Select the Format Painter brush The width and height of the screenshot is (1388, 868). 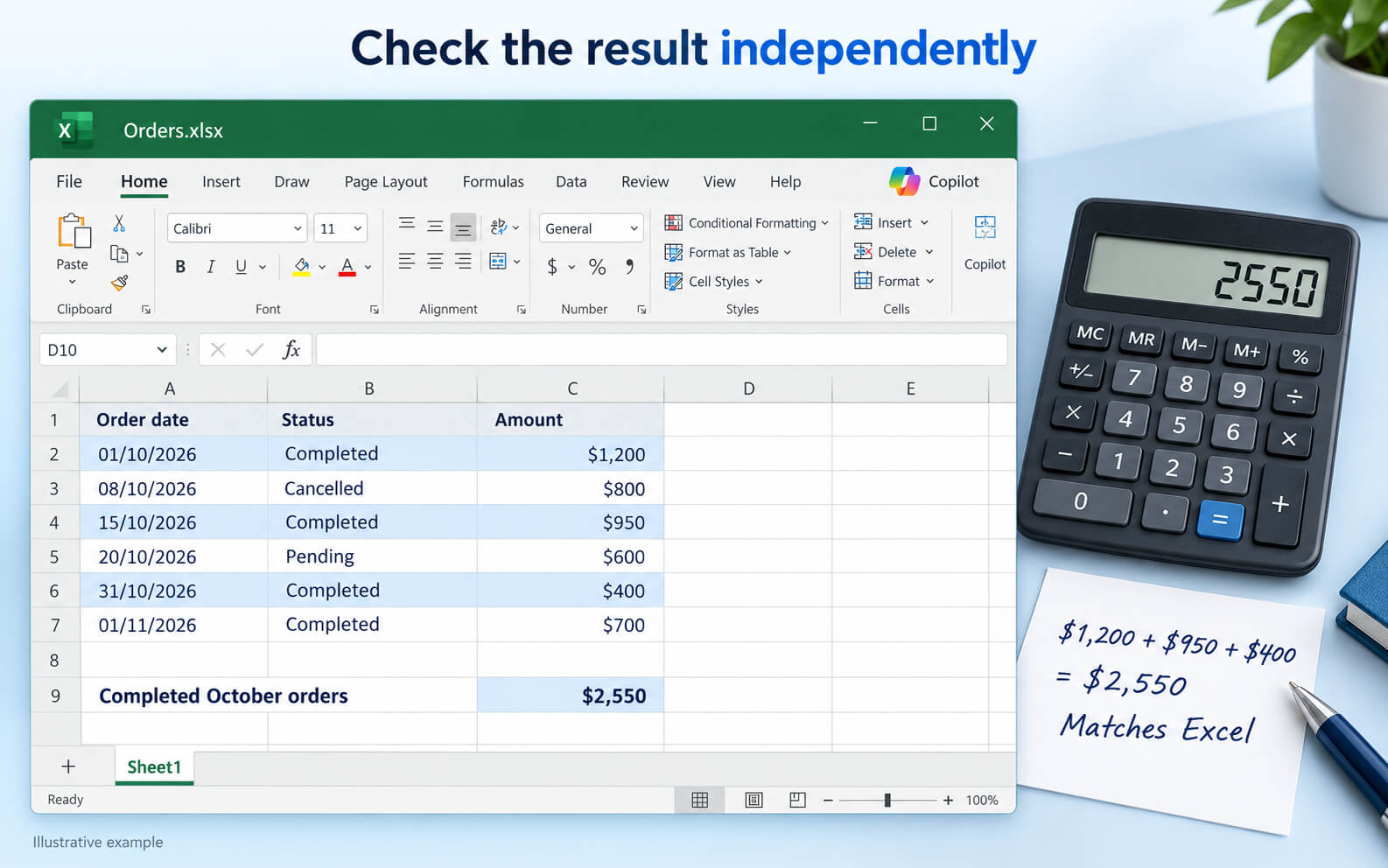tap(120, 282)
